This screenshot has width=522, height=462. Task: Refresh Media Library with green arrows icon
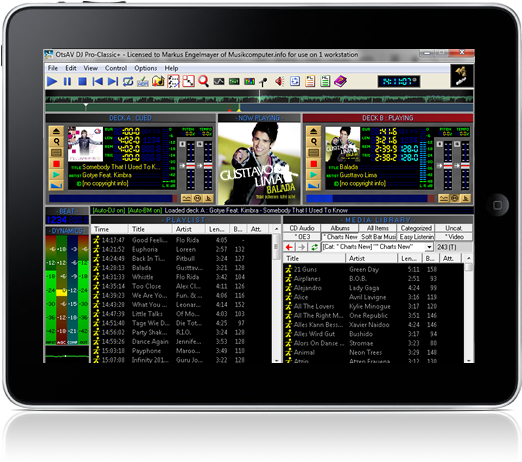point(314,247)
